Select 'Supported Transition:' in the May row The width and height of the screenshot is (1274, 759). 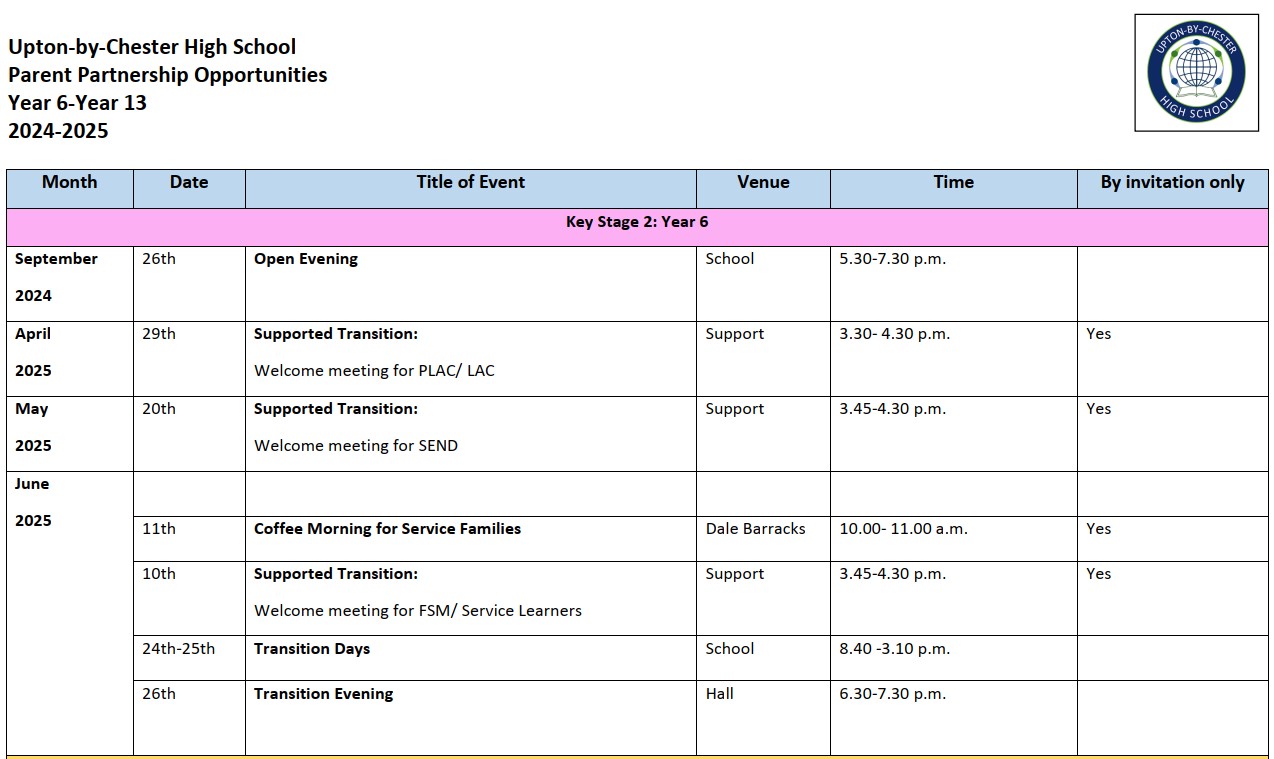[x=336, y=409]
